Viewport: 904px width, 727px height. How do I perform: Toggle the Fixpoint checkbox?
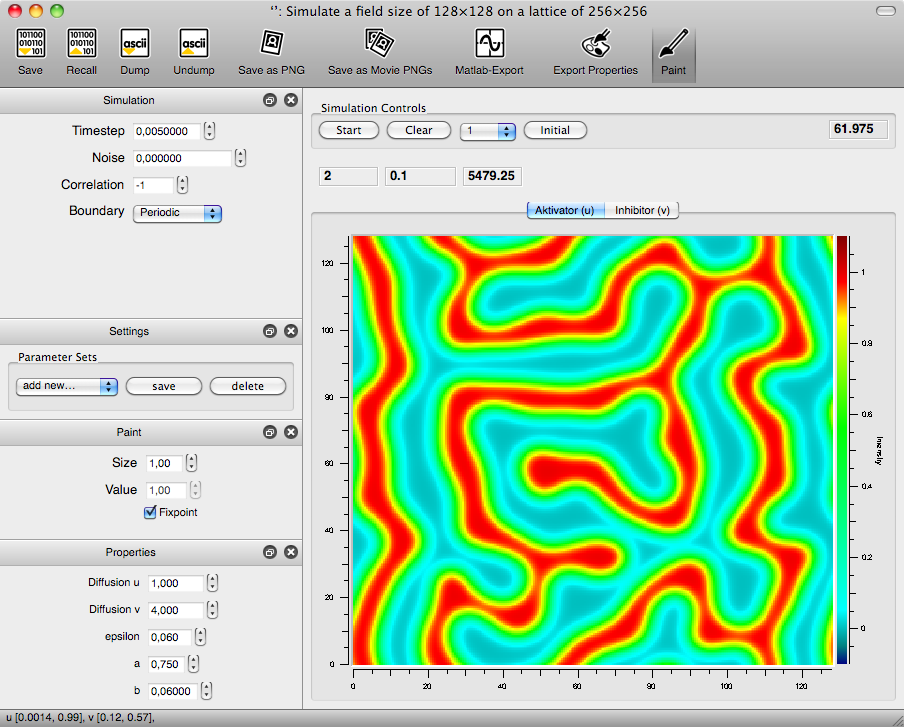[151, 513]
